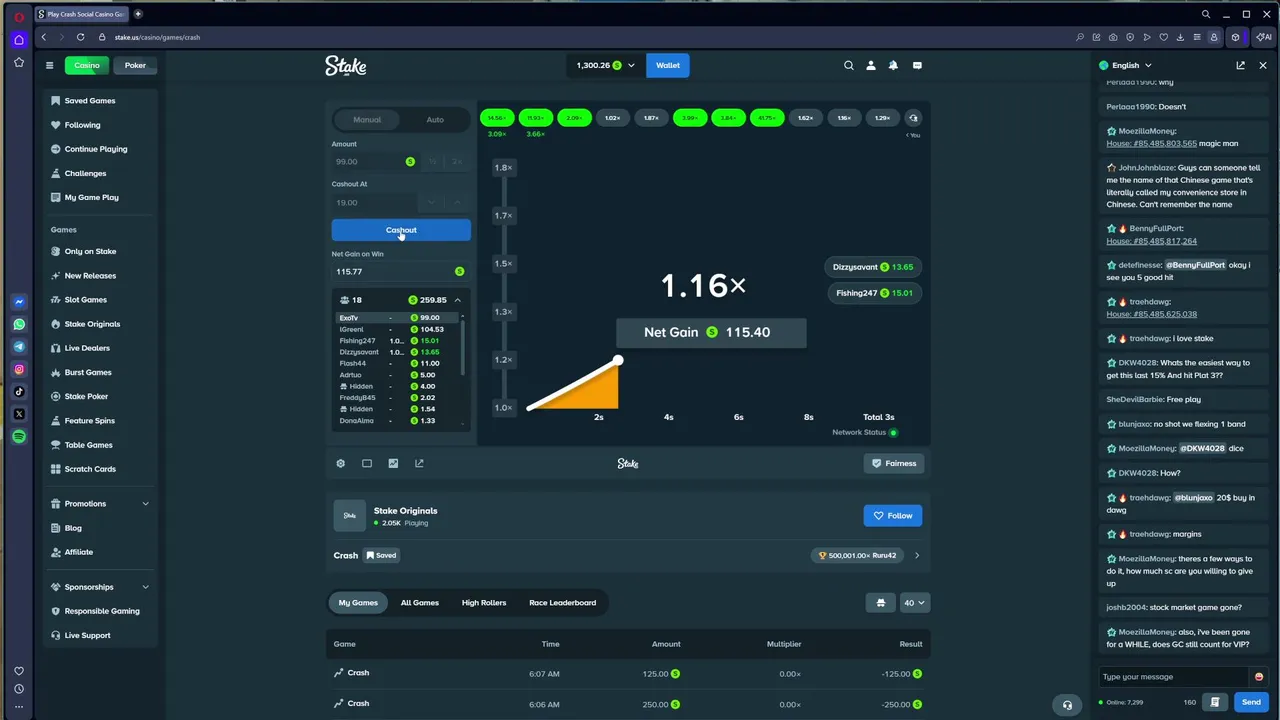Screen dimensions: 1280x720
Task: Switch to Auto betting mode
Action: pyautogui.click(x=435, y=119)
